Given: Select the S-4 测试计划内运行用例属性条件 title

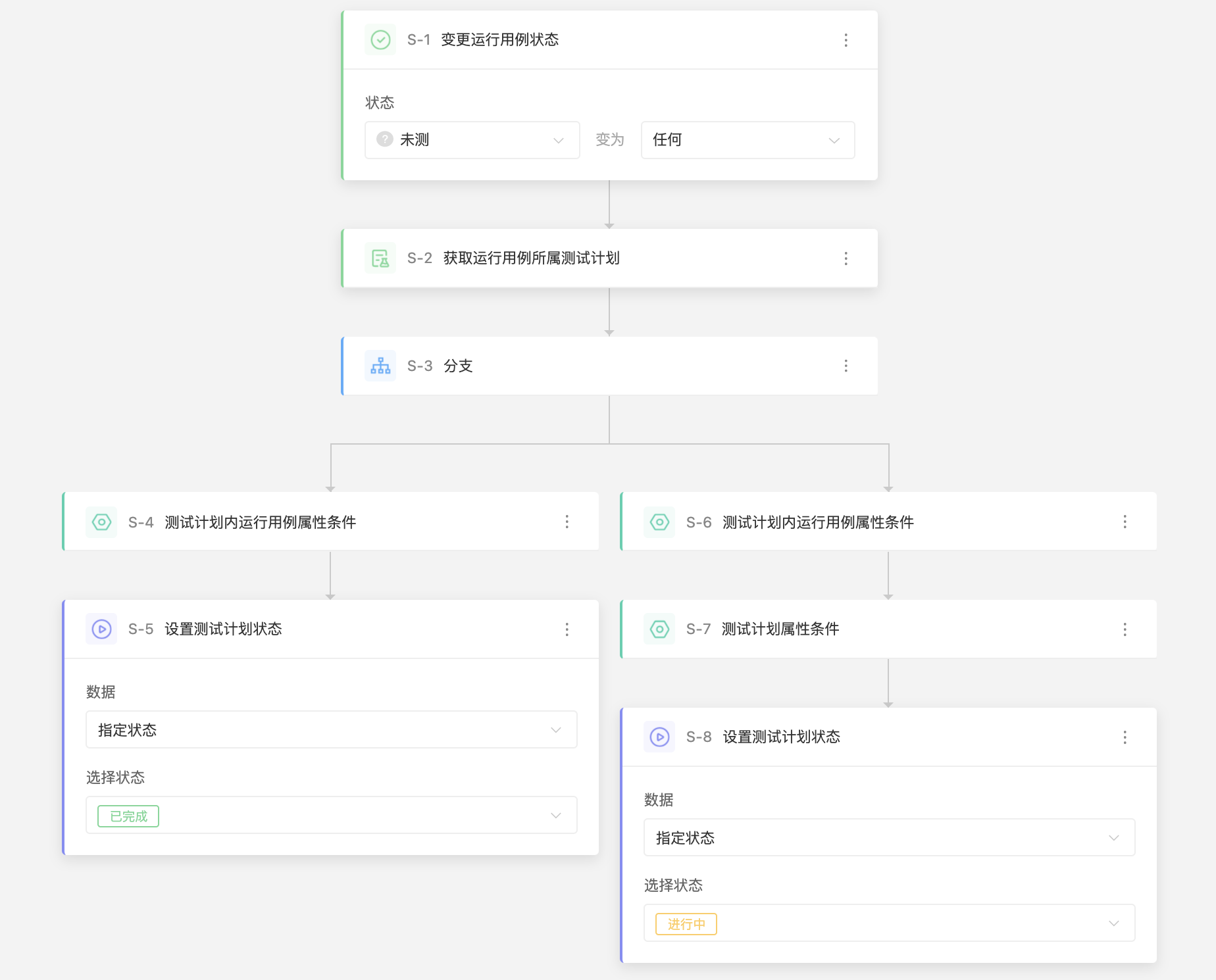Looking at the screenshot, I should point(260,522).
